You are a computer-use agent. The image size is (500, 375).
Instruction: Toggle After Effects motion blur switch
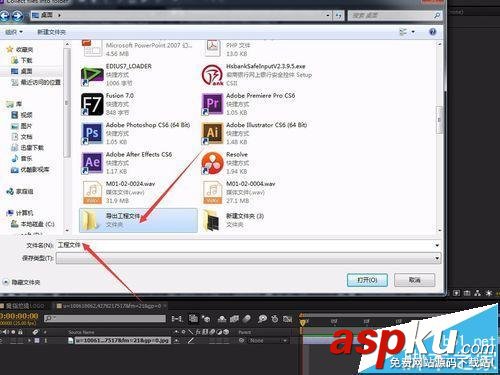[247, 319]
